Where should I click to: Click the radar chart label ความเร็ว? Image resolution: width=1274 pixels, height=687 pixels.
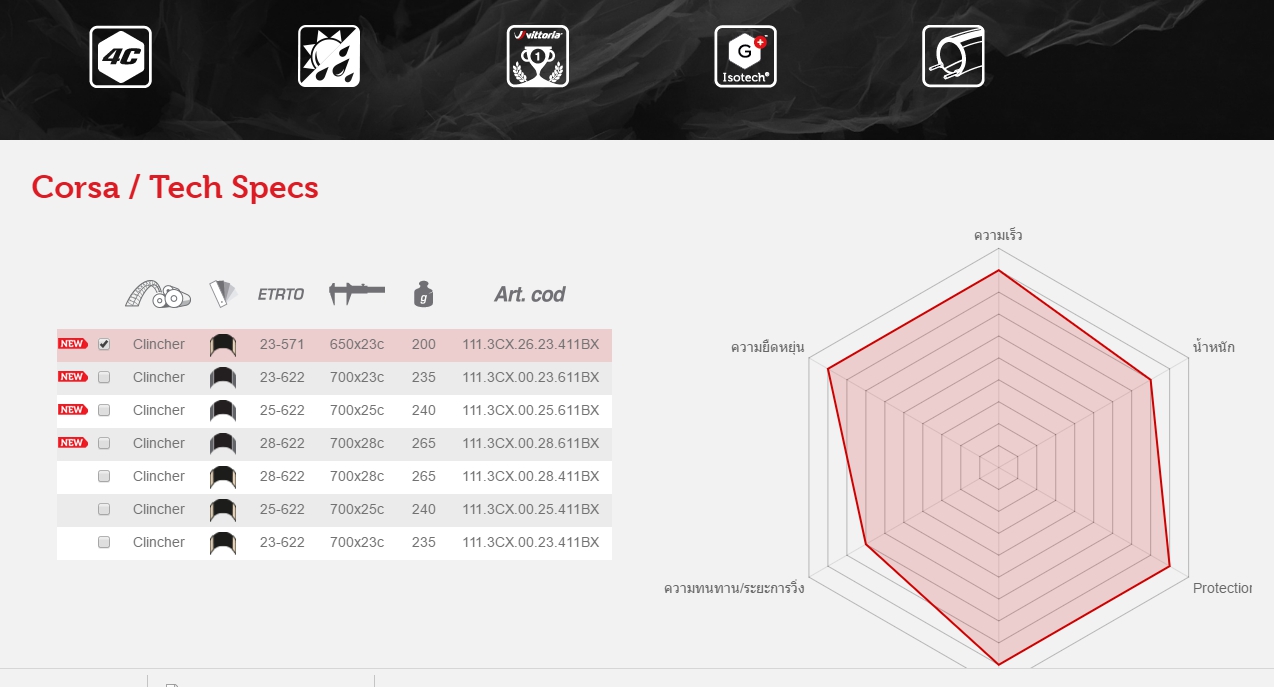pos(998,236)
